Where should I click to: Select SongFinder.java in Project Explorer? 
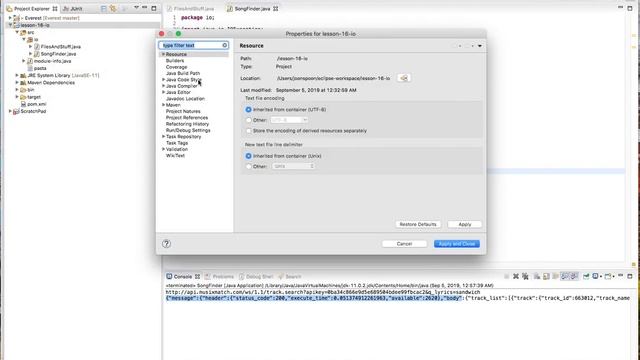click(x=58, y=54)
